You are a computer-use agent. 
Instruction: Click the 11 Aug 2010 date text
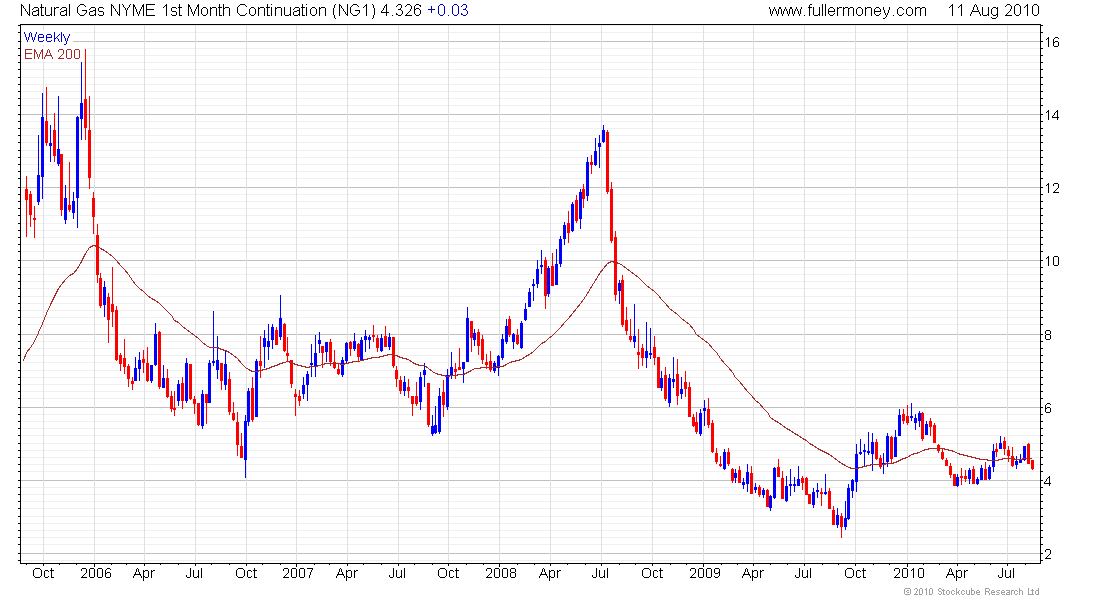pyautogui.click(x=993, y=11)
